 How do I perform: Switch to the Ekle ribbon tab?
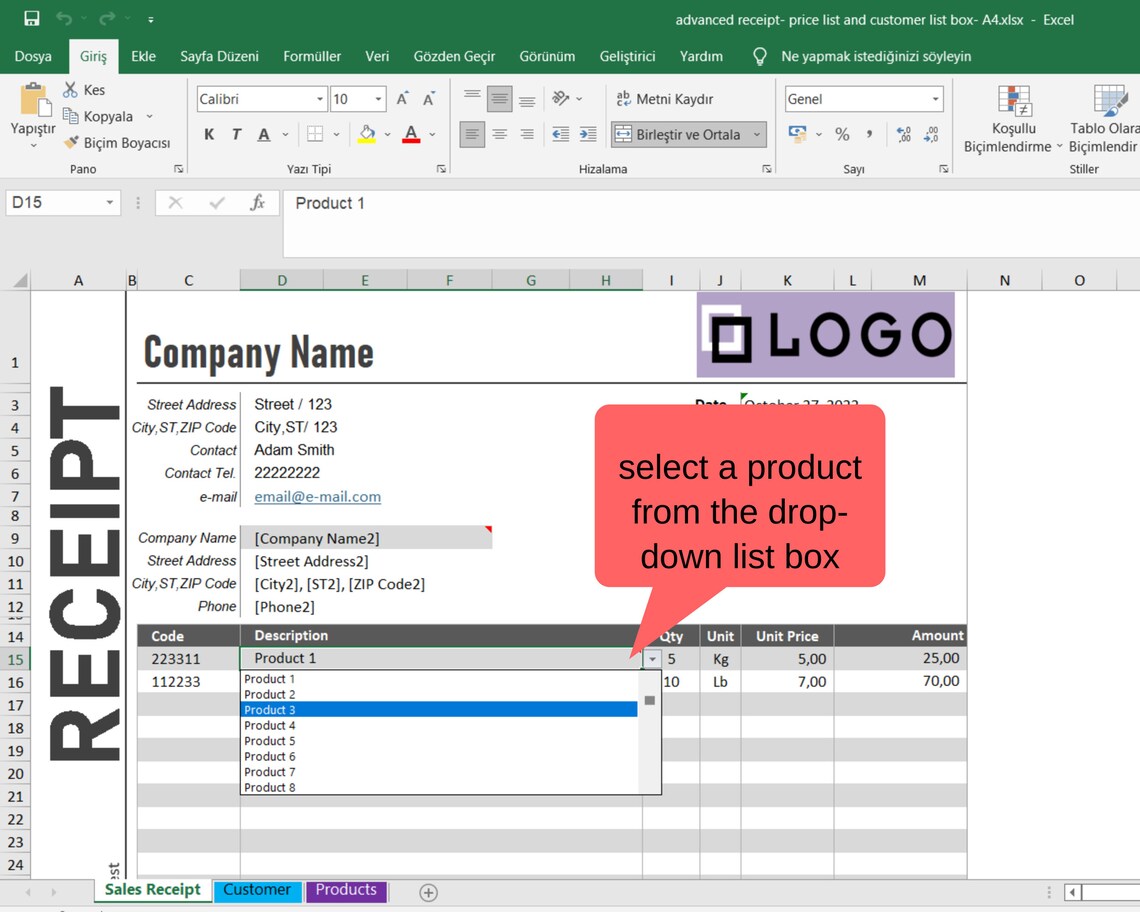coord(143,57)
